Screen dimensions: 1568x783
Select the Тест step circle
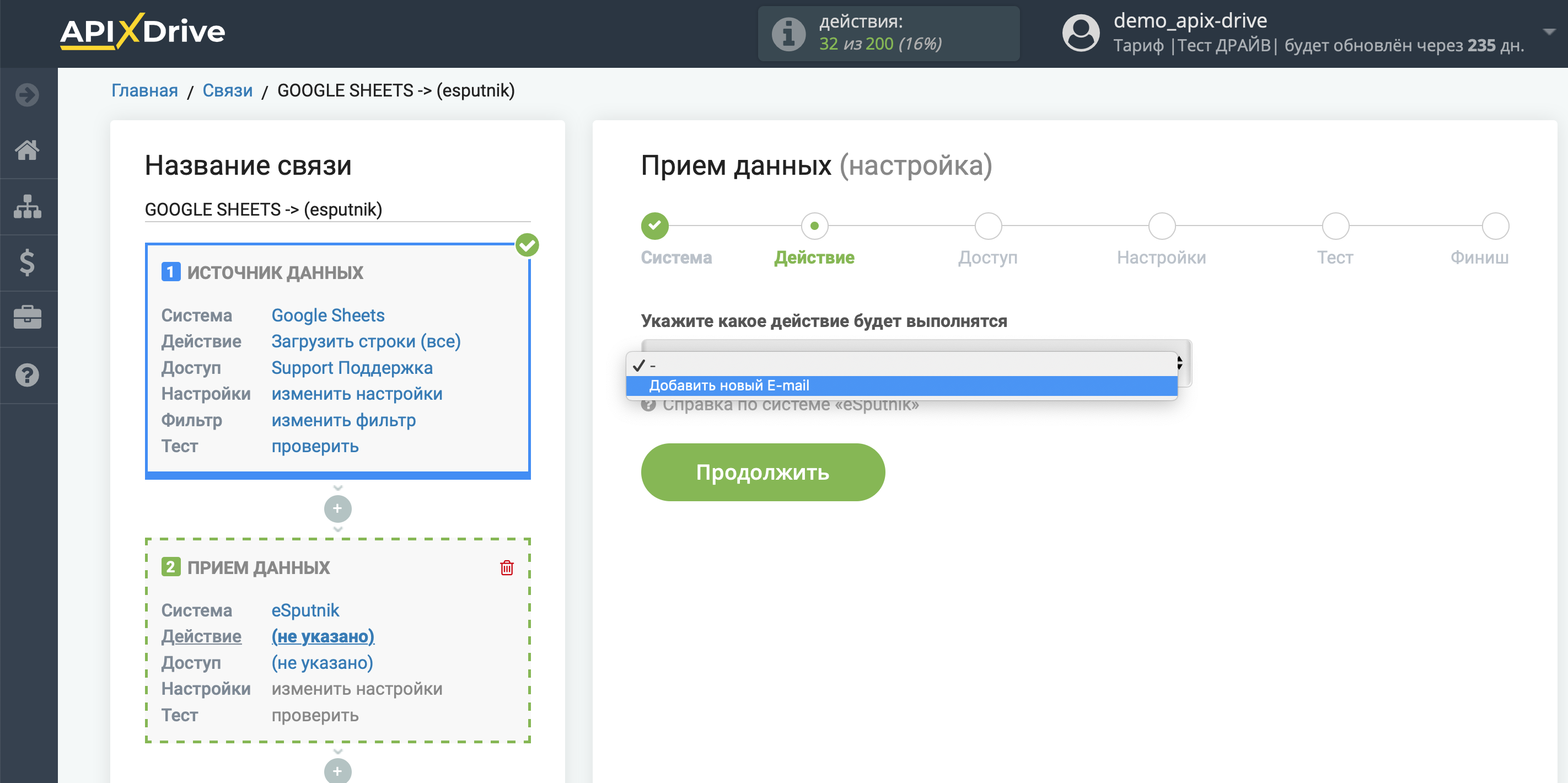point(1335,226)
